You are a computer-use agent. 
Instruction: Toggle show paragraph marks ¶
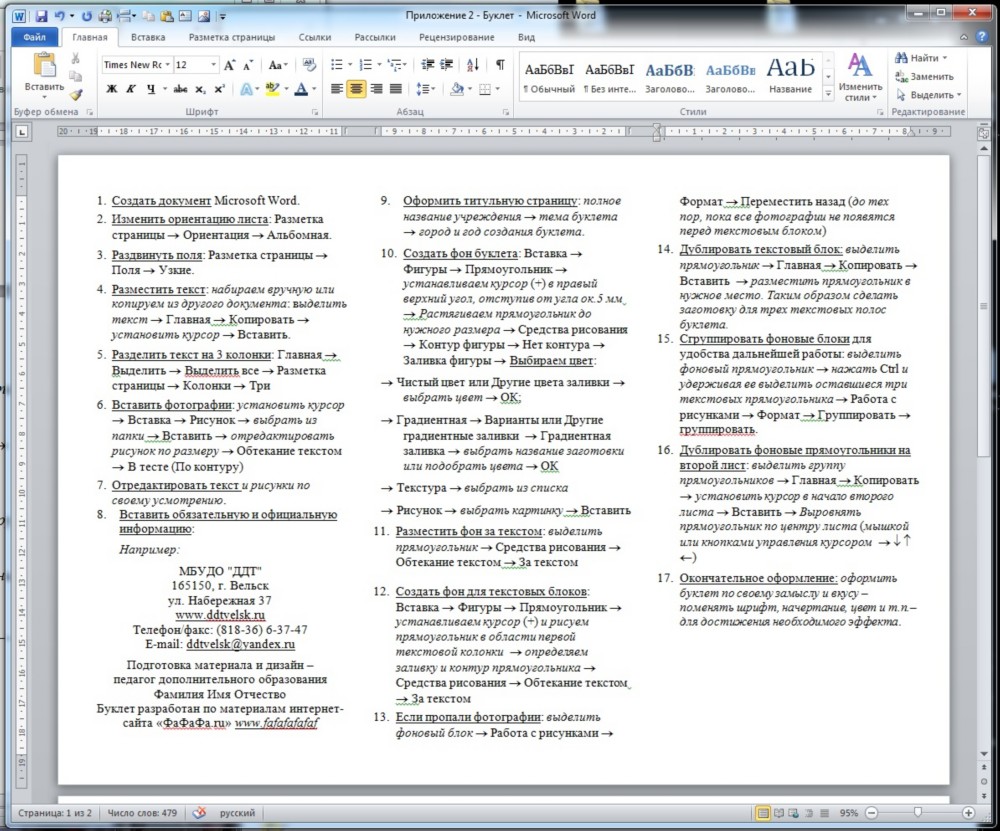[x=500, y=64]
